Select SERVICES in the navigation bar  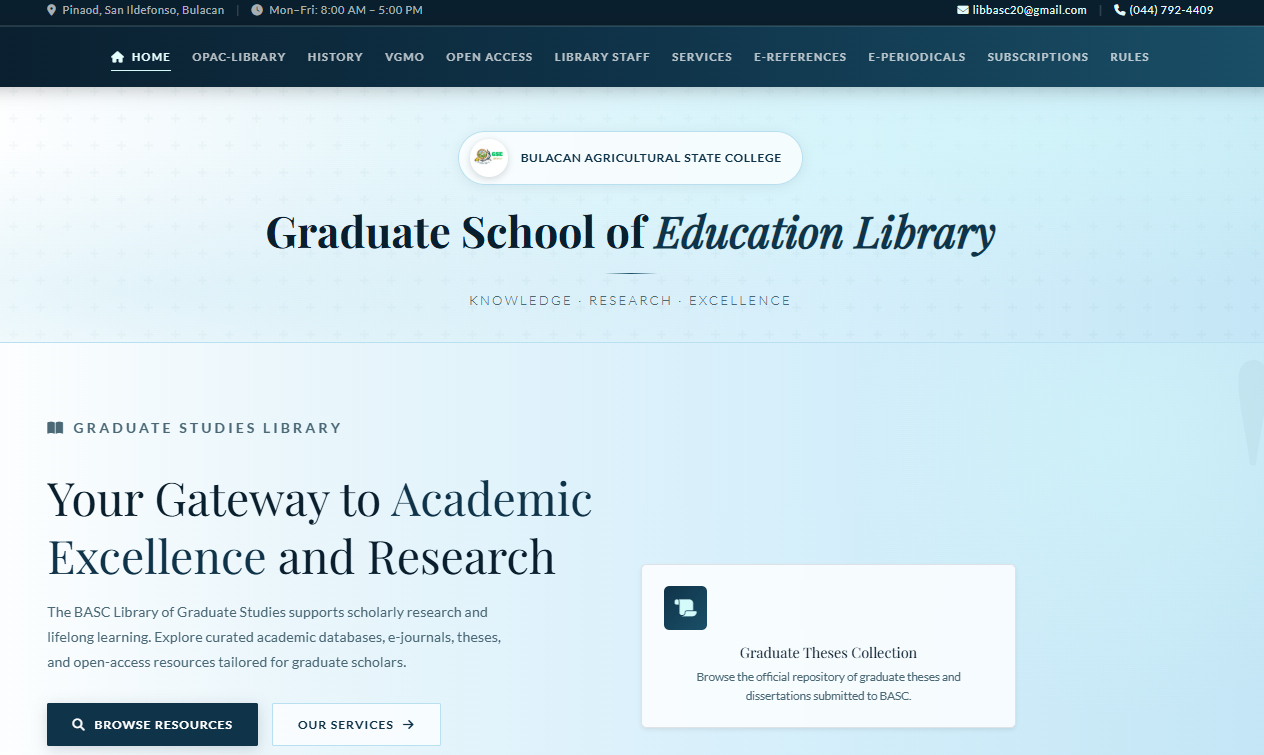pos(702,57)
